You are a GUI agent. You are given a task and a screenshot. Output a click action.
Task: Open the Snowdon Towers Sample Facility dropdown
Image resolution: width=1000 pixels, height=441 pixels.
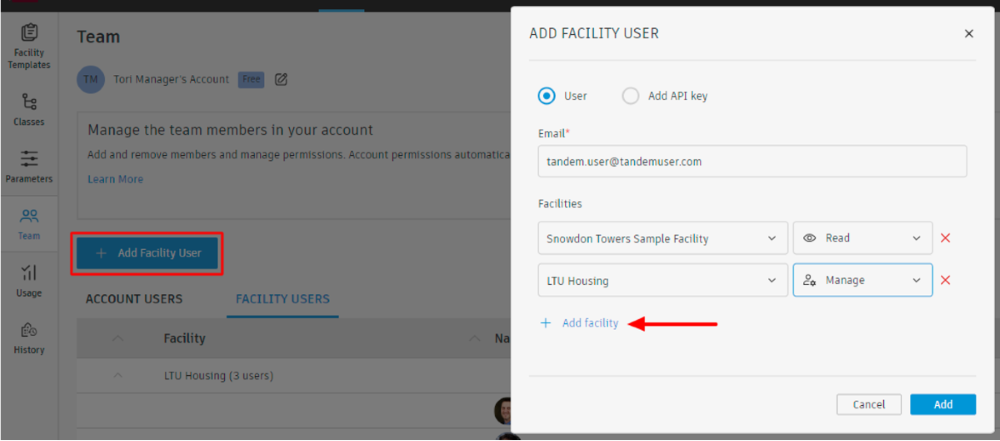(x=661, y=238)
